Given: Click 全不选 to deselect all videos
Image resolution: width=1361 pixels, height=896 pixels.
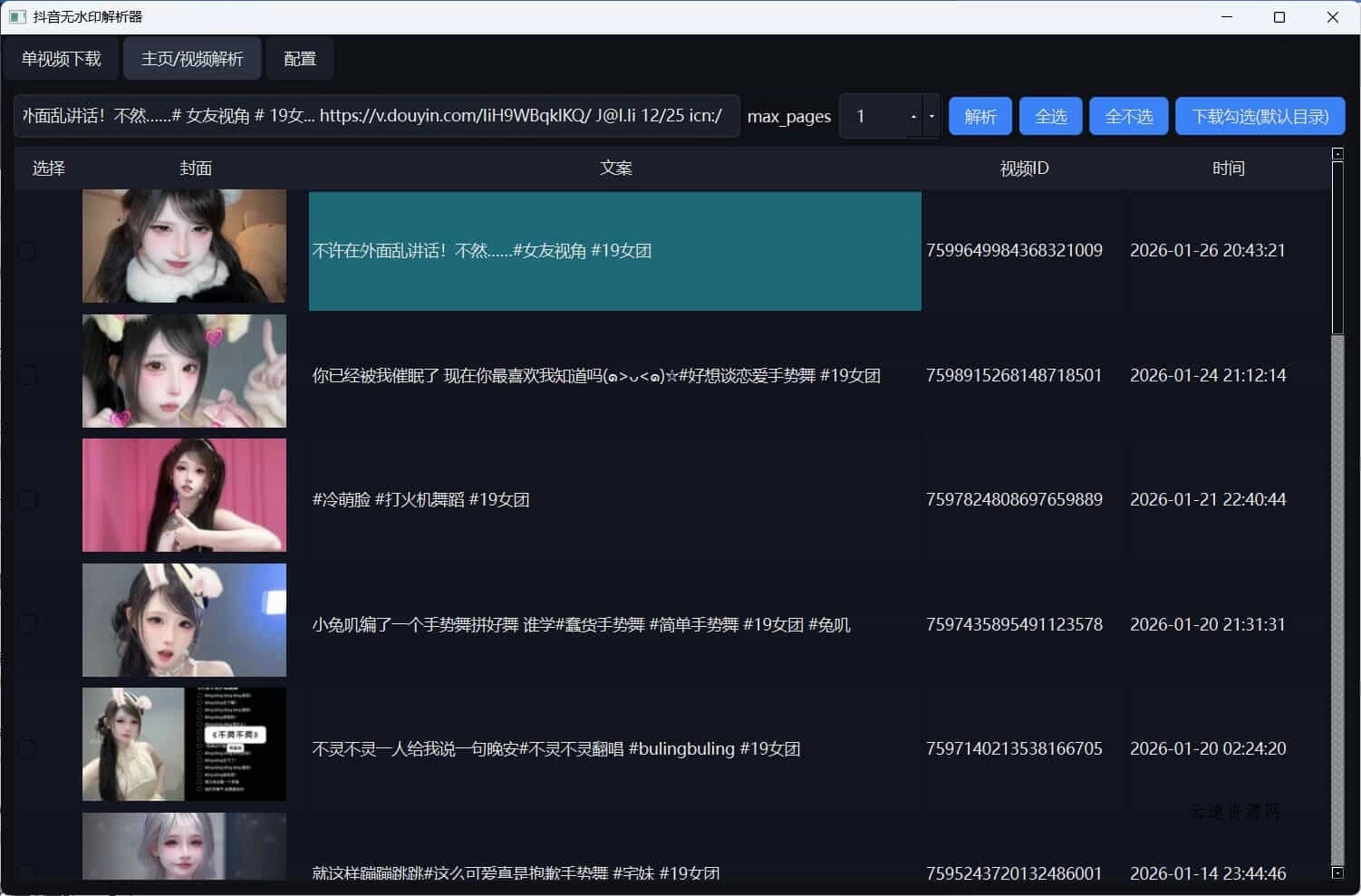Looking at the screenshot, I should [1128, 116].
